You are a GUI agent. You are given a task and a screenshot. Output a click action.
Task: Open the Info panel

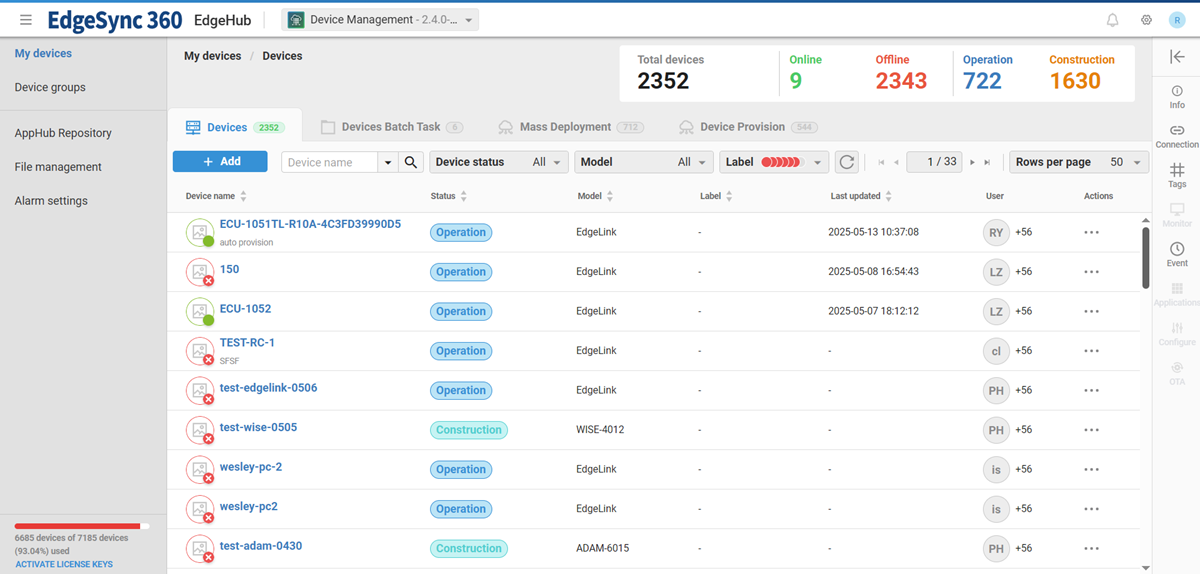click(1177, 96)
